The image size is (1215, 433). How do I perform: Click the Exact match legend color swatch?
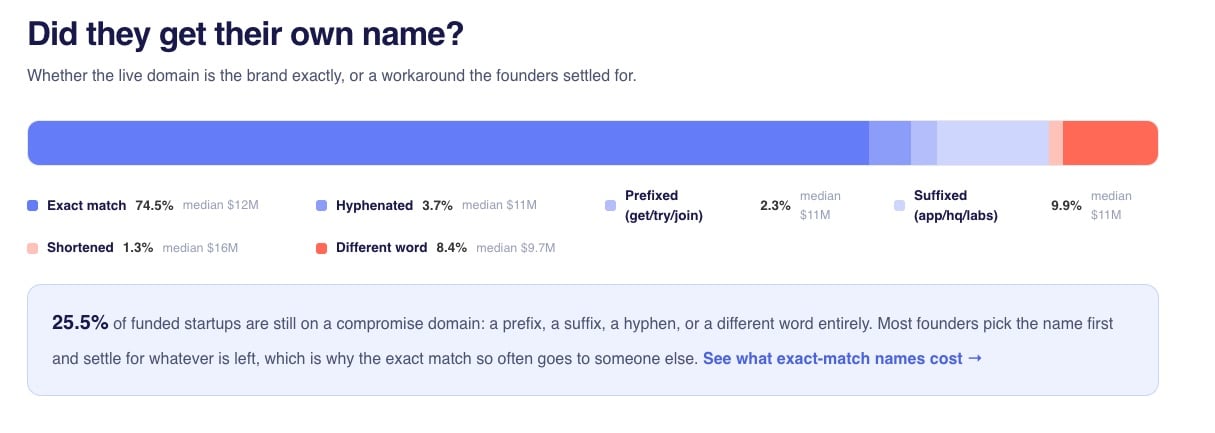pos(33,205)
